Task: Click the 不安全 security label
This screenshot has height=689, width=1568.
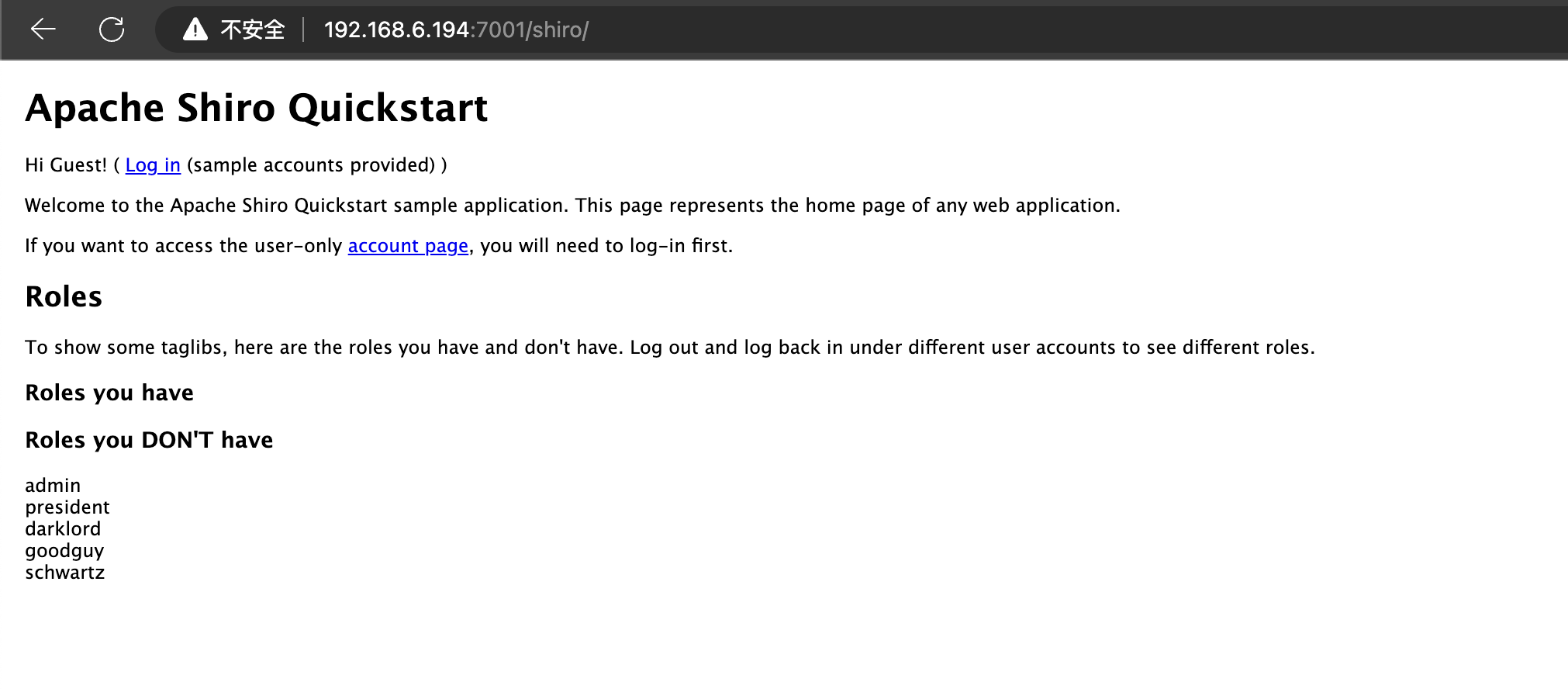Action: tap(252, 29)
